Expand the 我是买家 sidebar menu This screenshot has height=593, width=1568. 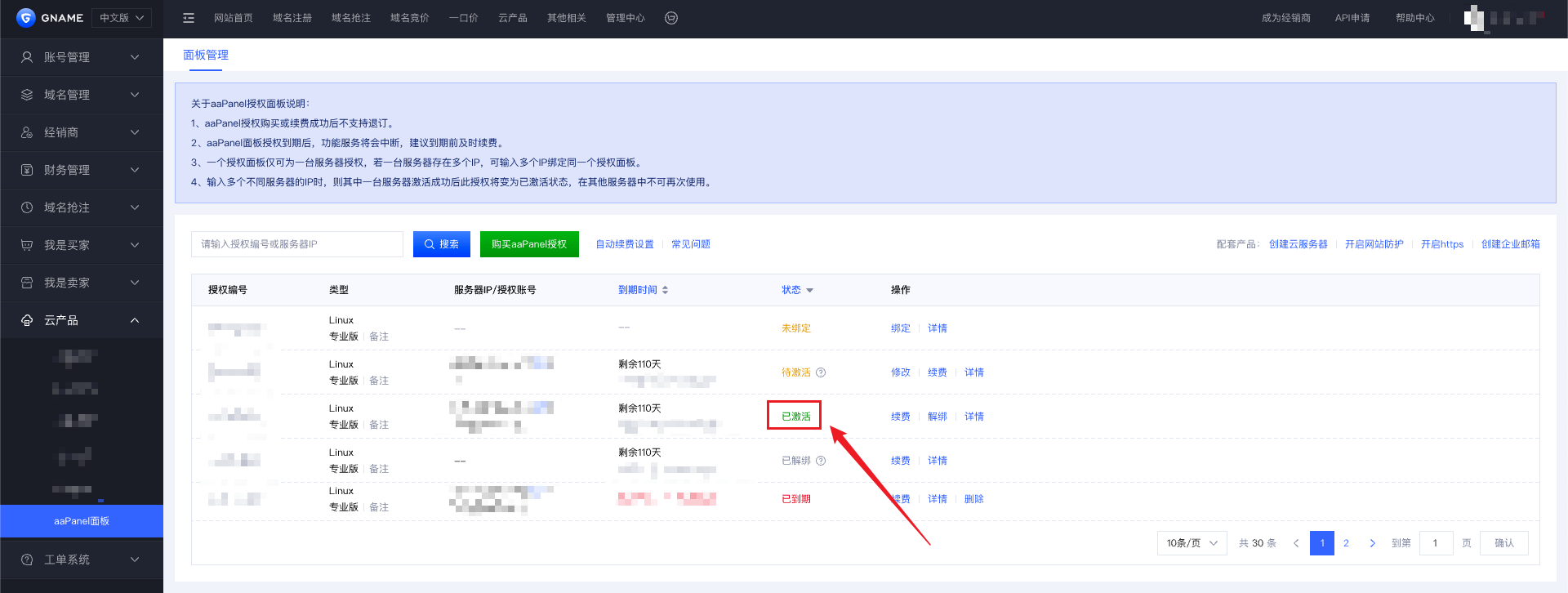(x=135, y=245)
